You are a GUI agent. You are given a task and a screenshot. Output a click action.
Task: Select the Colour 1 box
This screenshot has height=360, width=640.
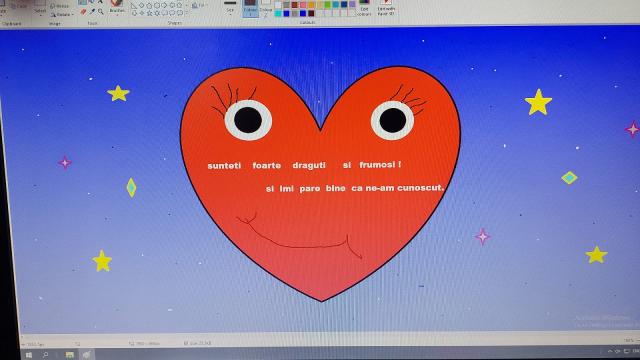tap(250, 8)
